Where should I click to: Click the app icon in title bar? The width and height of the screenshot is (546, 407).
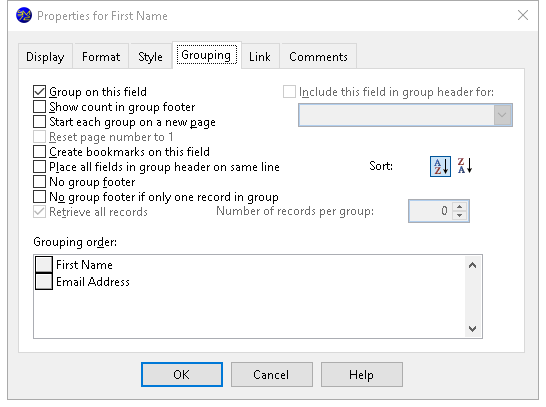pos(24,16)
